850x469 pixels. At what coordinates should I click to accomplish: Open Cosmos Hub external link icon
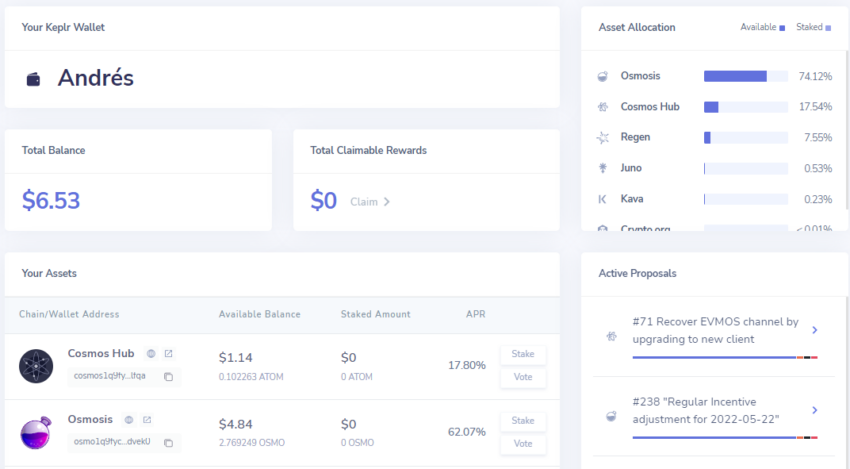point(169,354)
